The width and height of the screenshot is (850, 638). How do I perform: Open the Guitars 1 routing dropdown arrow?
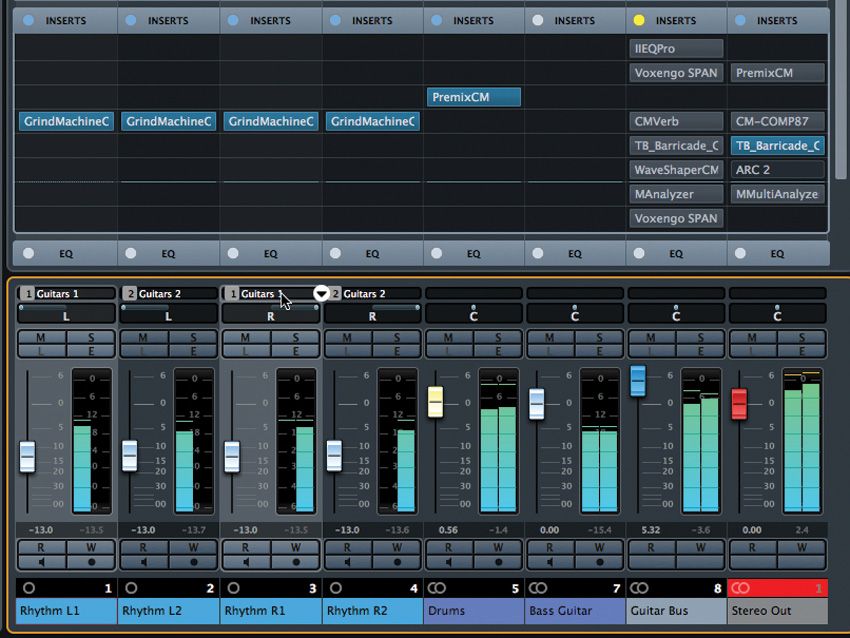(321, 294)
